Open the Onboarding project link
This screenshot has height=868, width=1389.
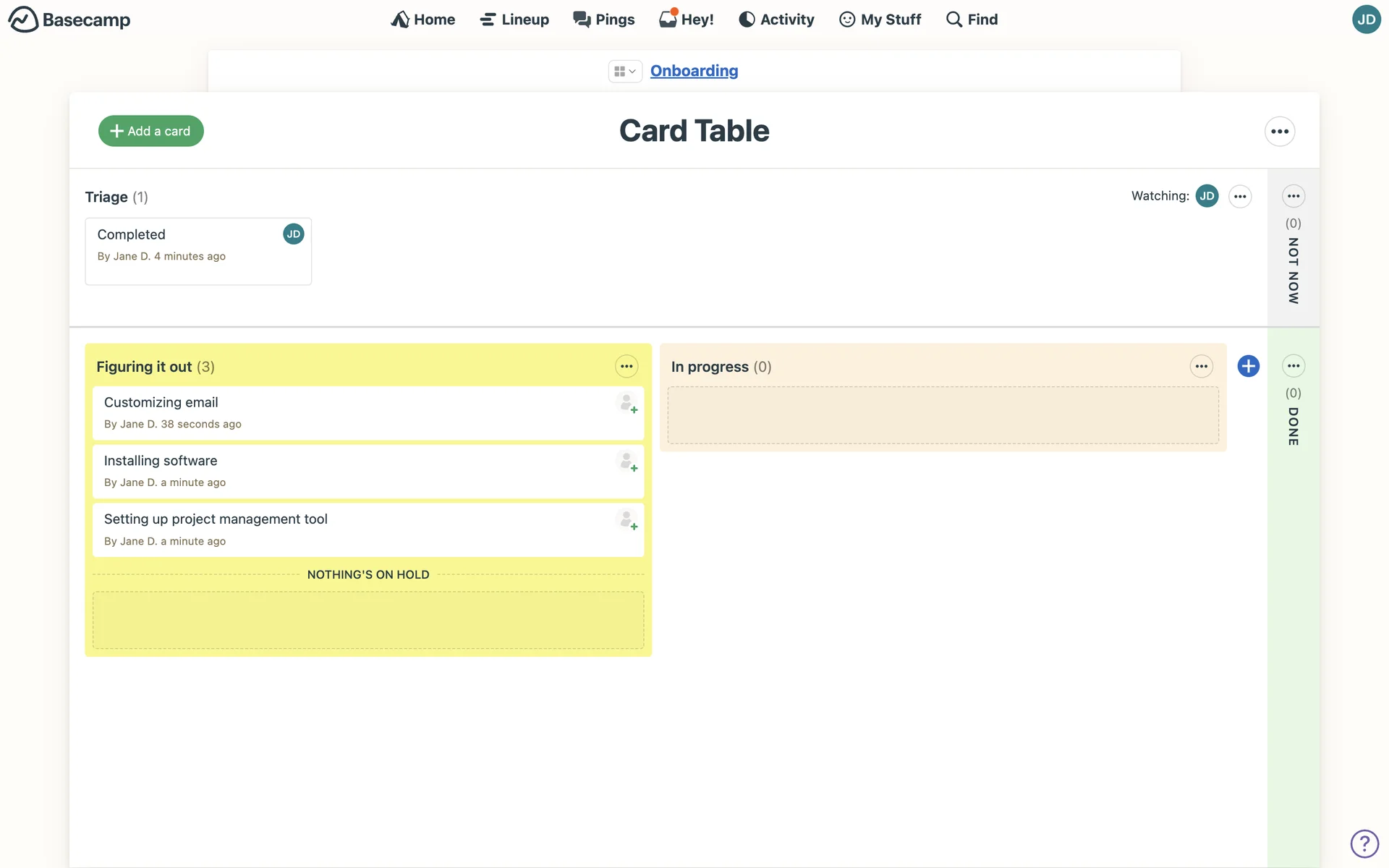[694, 71]
